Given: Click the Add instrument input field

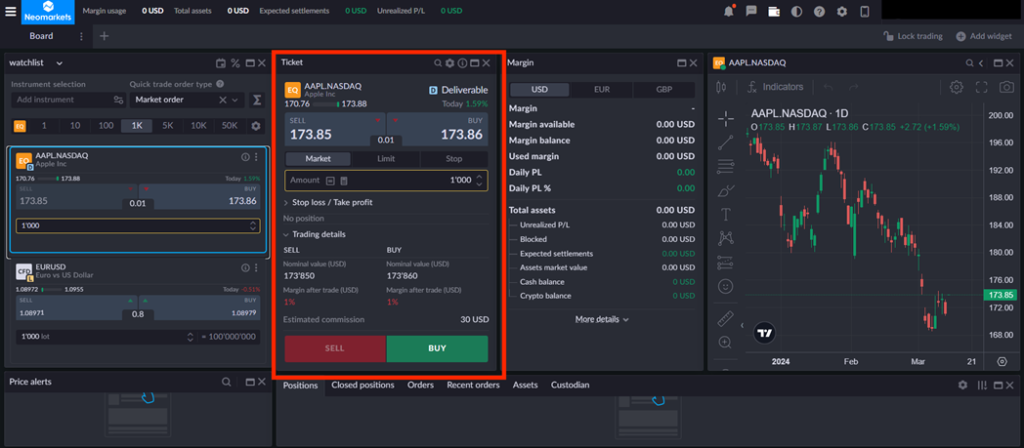Looking at the screenshot, I should pyautogui.click(x=60, y=100).
